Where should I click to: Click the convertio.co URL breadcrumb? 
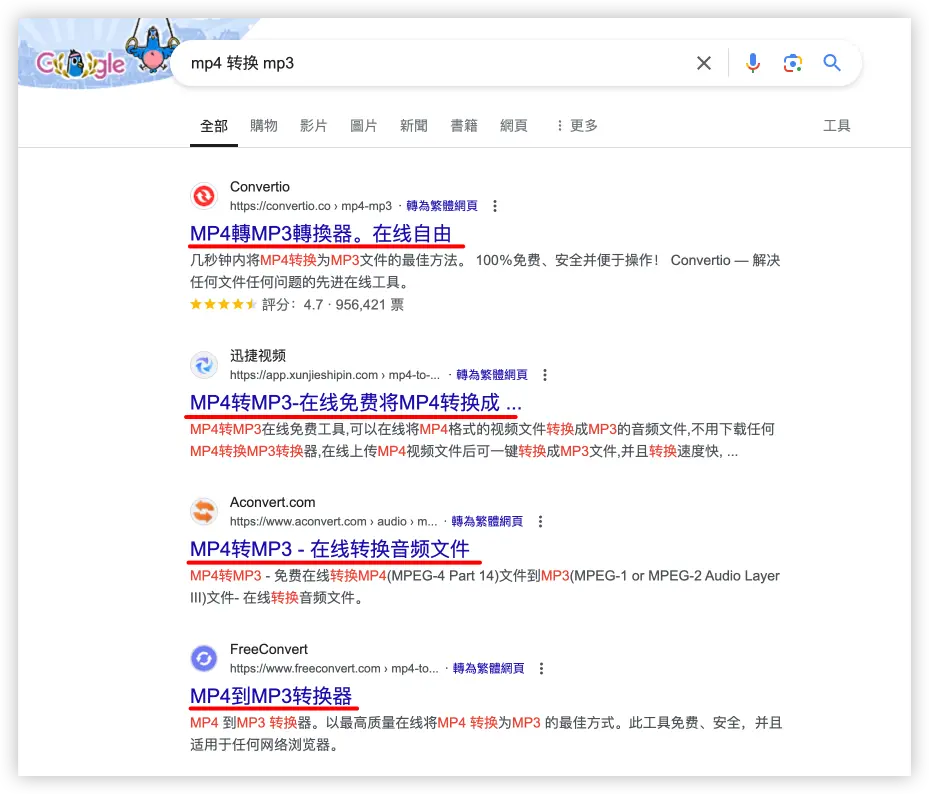tap(310, 206)
